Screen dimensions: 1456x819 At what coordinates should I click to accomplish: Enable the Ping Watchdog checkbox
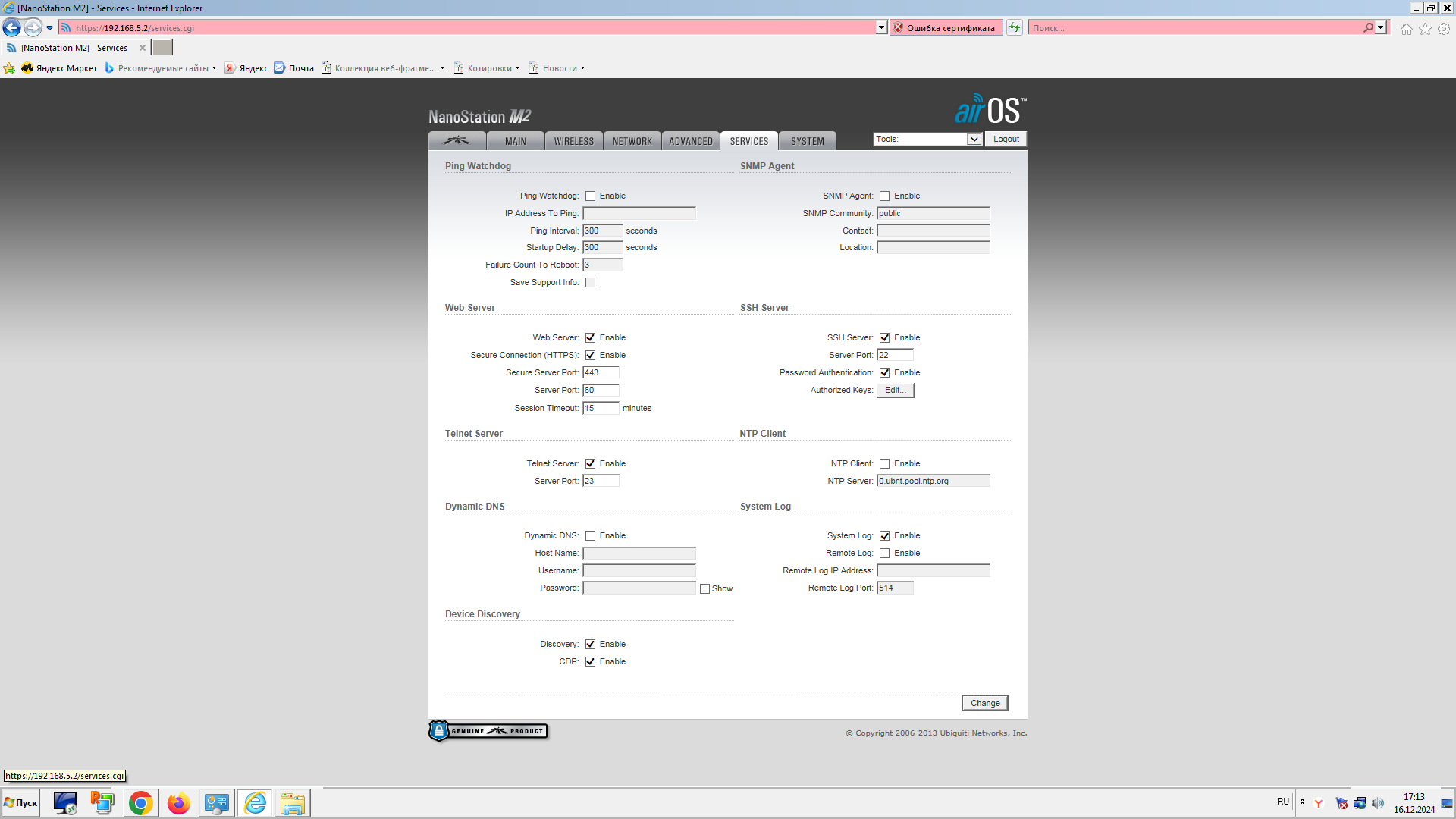590,196
